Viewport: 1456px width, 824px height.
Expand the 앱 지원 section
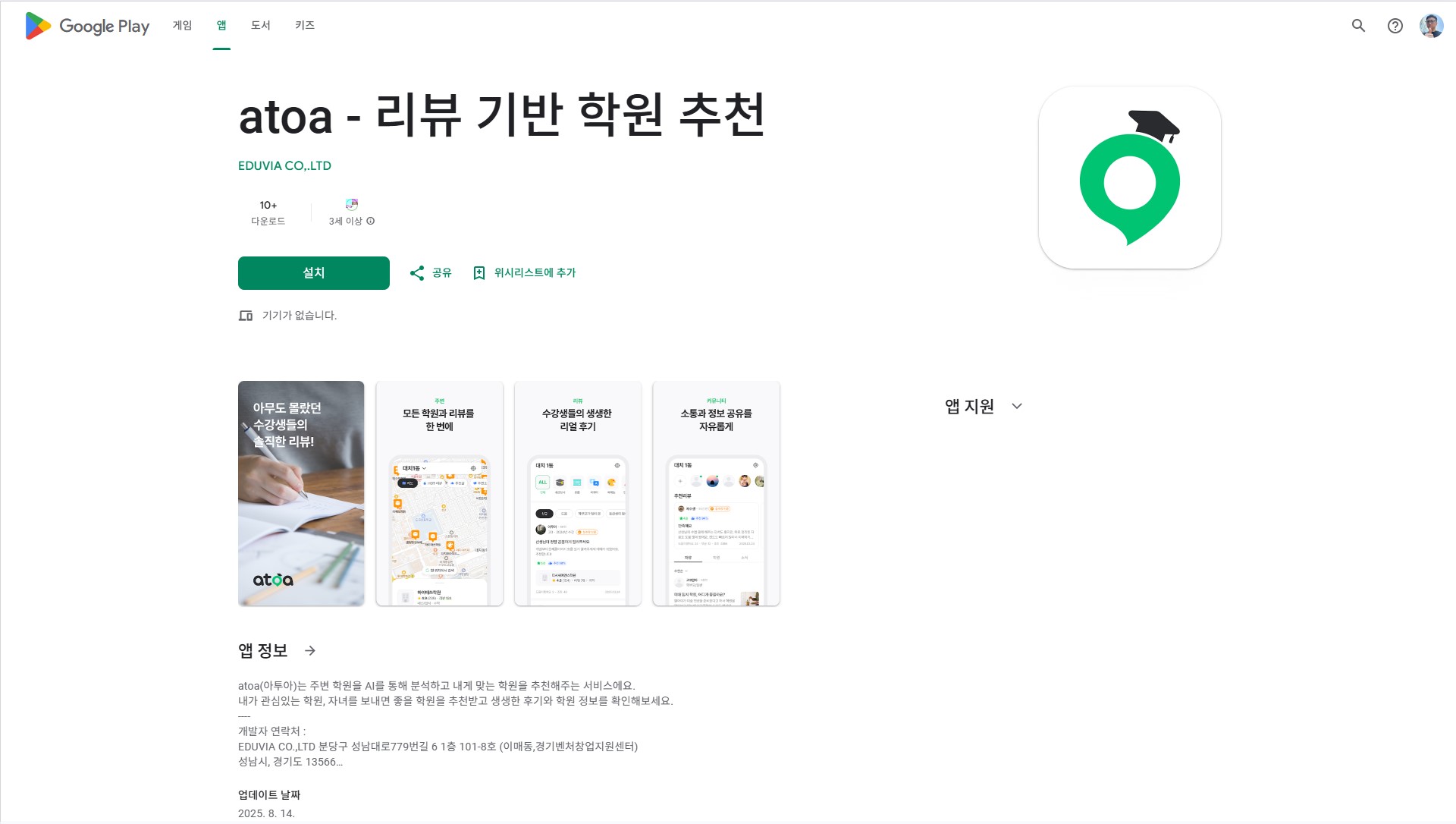(x=1017, y=407)
